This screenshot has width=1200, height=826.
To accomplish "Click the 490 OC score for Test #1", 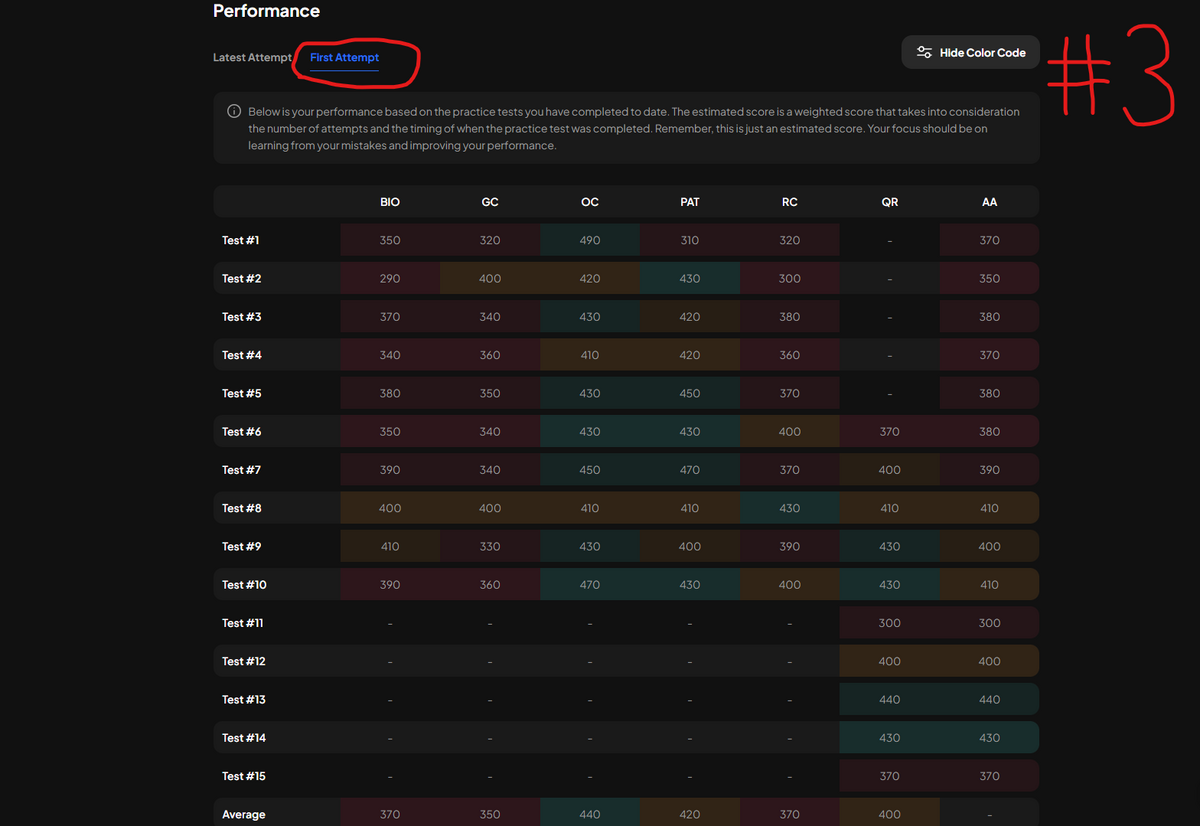I will (x=590, y=241).
